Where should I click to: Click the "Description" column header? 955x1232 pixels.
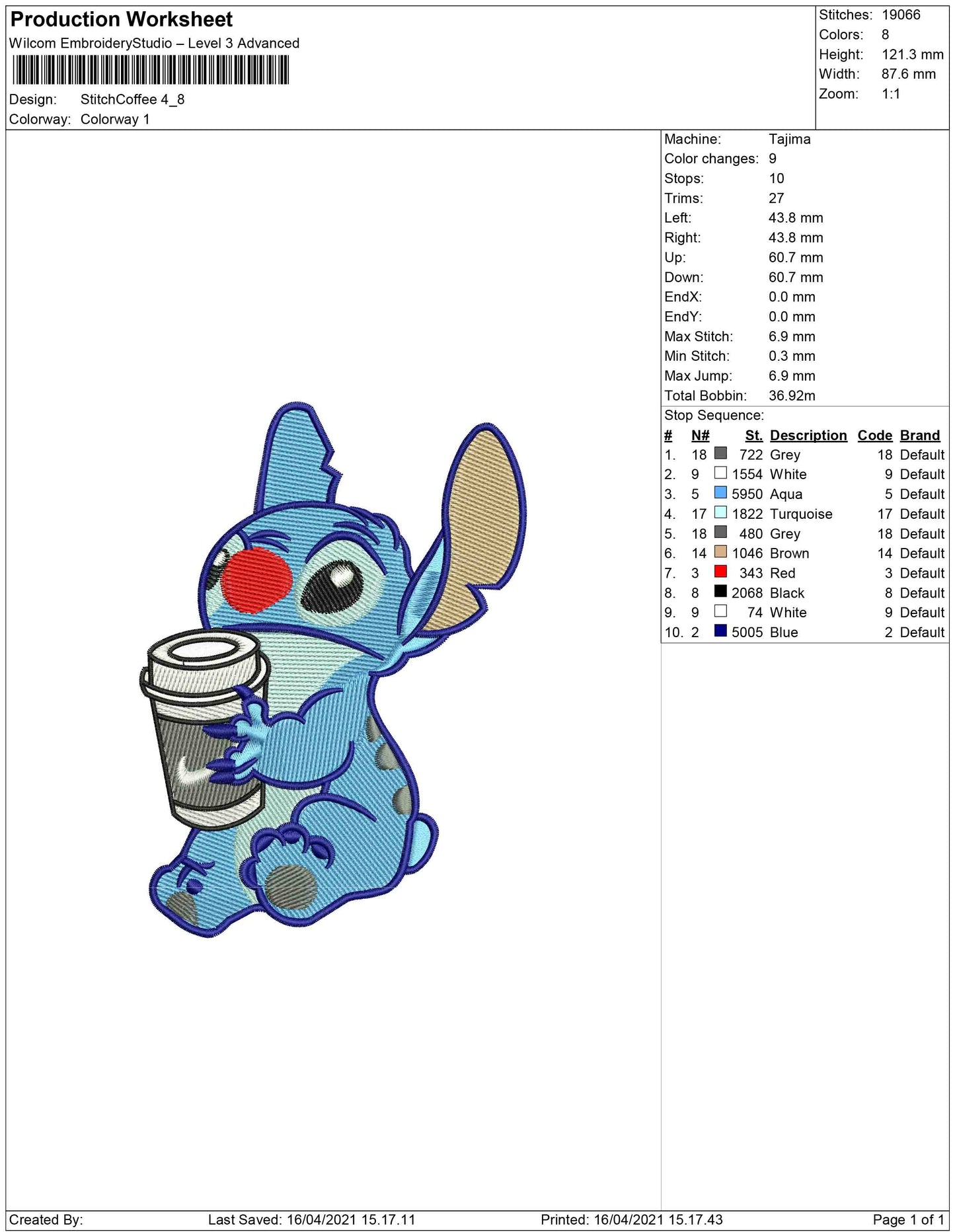coord(808,436)
